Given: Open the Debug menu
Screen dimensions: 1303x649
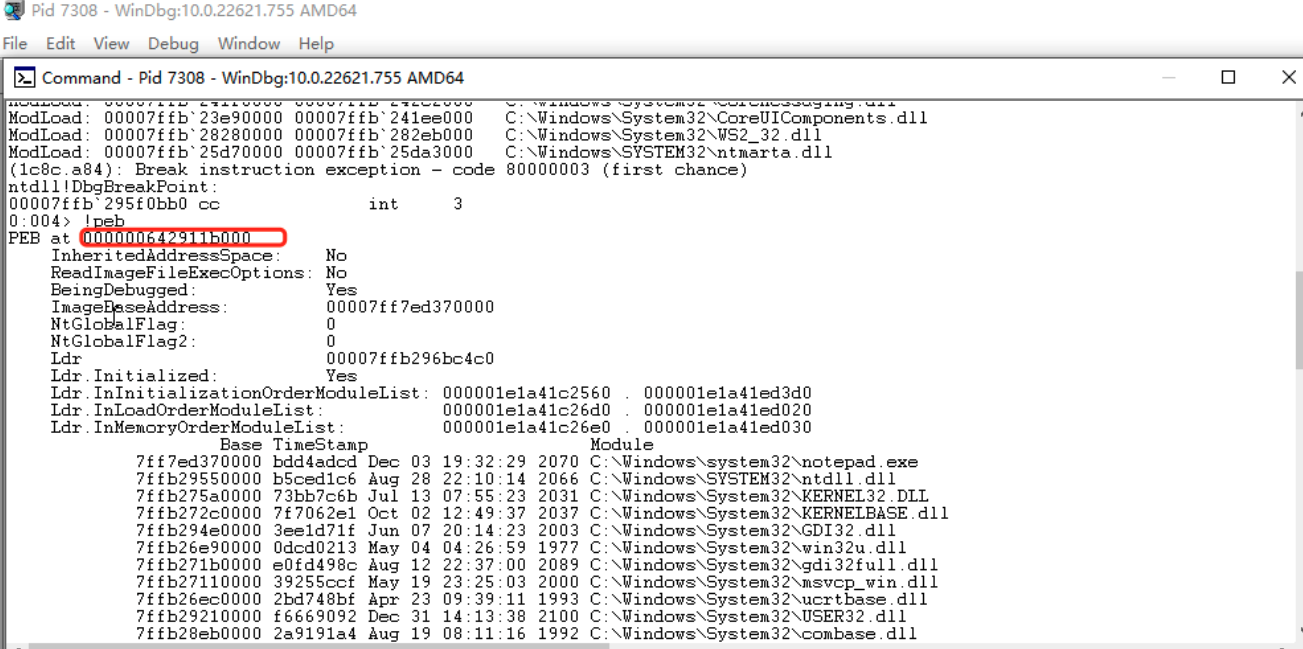Looking at the screenshot, I should coord(173,44).
